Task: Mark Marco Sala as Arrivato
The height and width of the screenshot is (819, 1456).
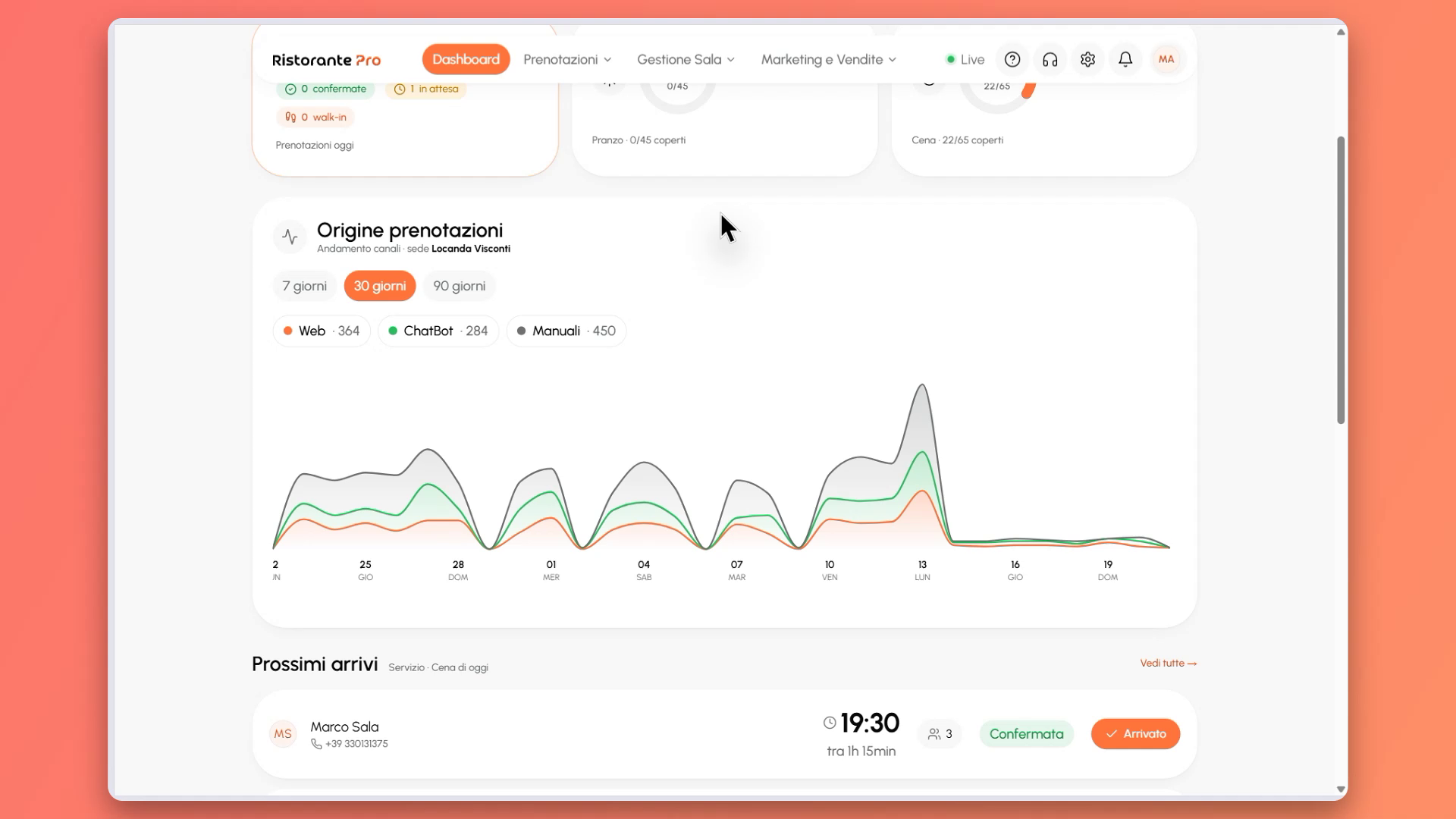Action: coord(1135,734)
